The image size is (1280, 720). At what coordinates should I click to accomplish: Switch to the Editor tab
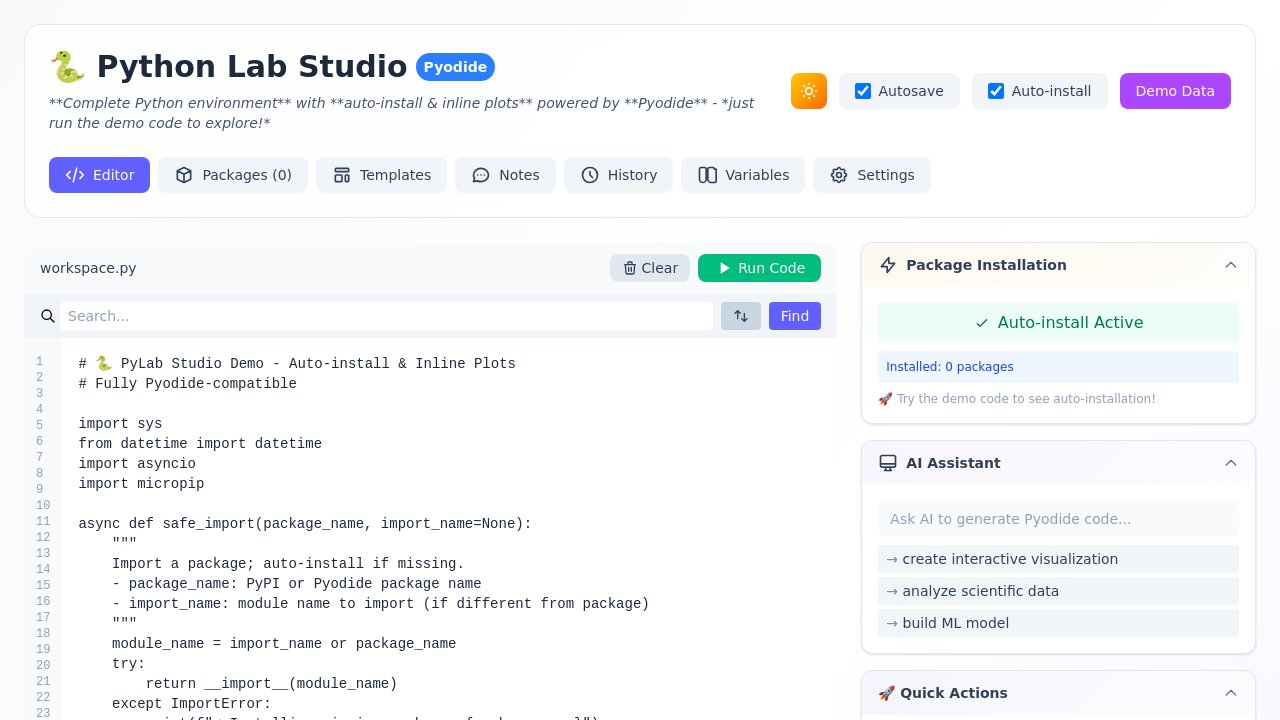99,175
